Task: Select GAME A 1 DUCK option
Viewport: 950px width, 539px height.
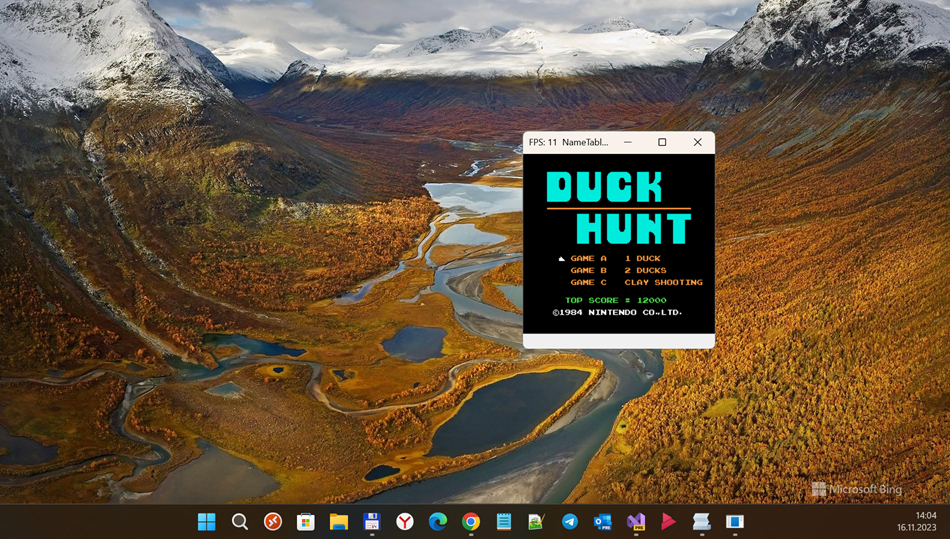Action: 615,259
